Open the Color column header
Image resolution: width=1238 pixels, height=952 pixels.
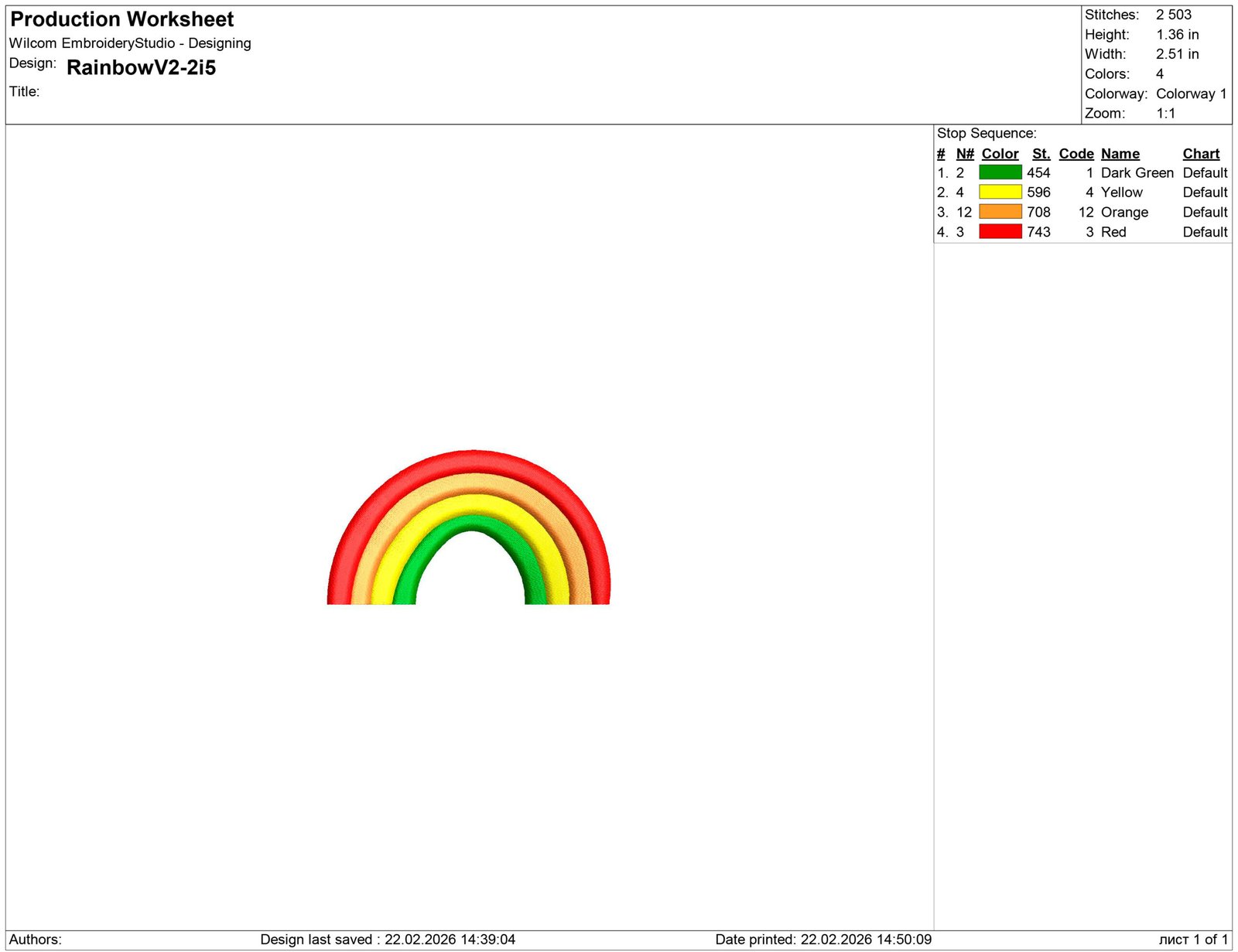click(1000, 153)
